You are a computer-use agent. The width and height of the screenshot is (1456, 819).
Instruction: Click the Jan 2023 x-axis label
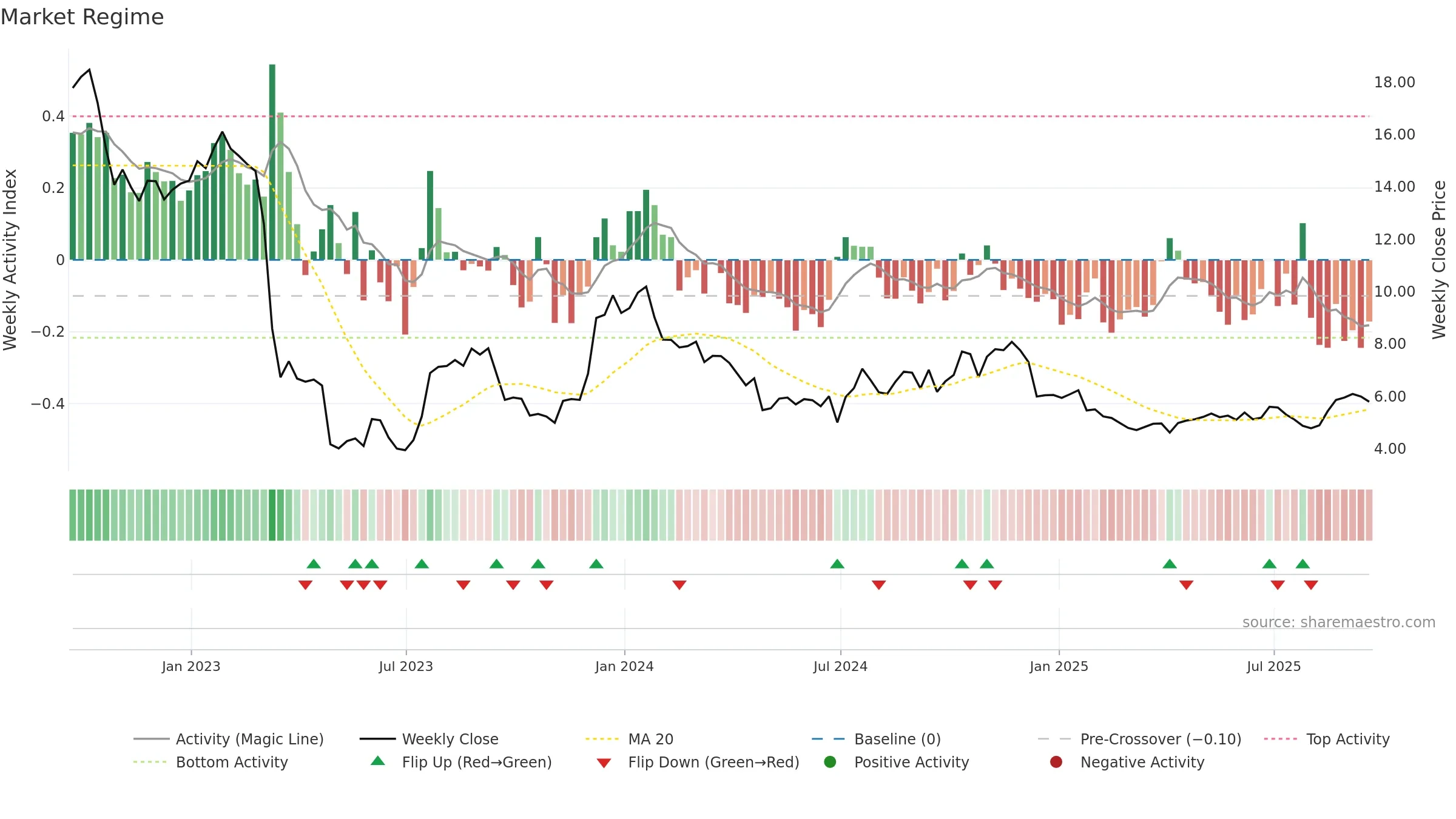pos(191,667)
